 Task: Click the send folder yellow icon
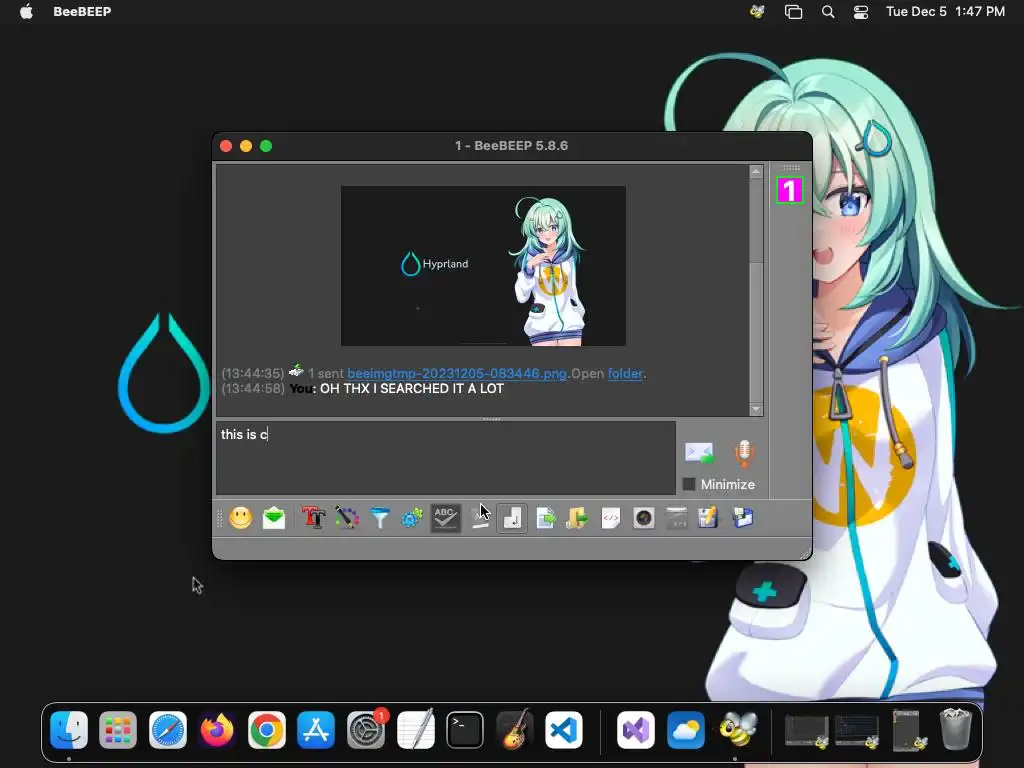pyautogui.click(x=577, y=519)
